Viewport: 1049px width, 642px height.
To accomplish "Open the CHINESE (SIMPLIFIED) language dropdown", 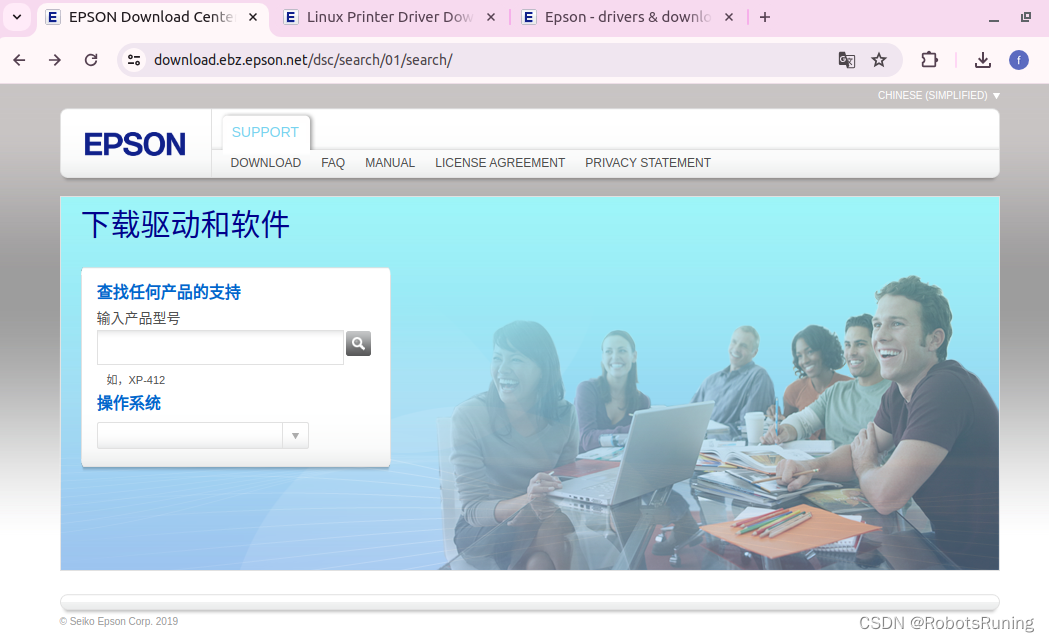I will (x=939, y=96).
